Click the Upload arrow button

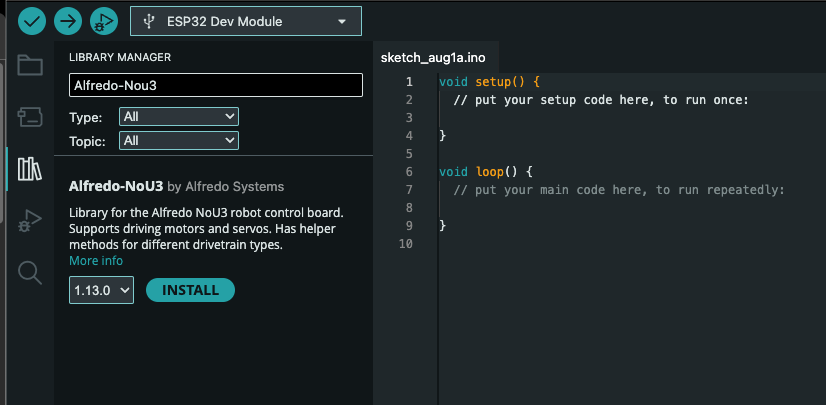pyautogui.click(x=68, y=21)
